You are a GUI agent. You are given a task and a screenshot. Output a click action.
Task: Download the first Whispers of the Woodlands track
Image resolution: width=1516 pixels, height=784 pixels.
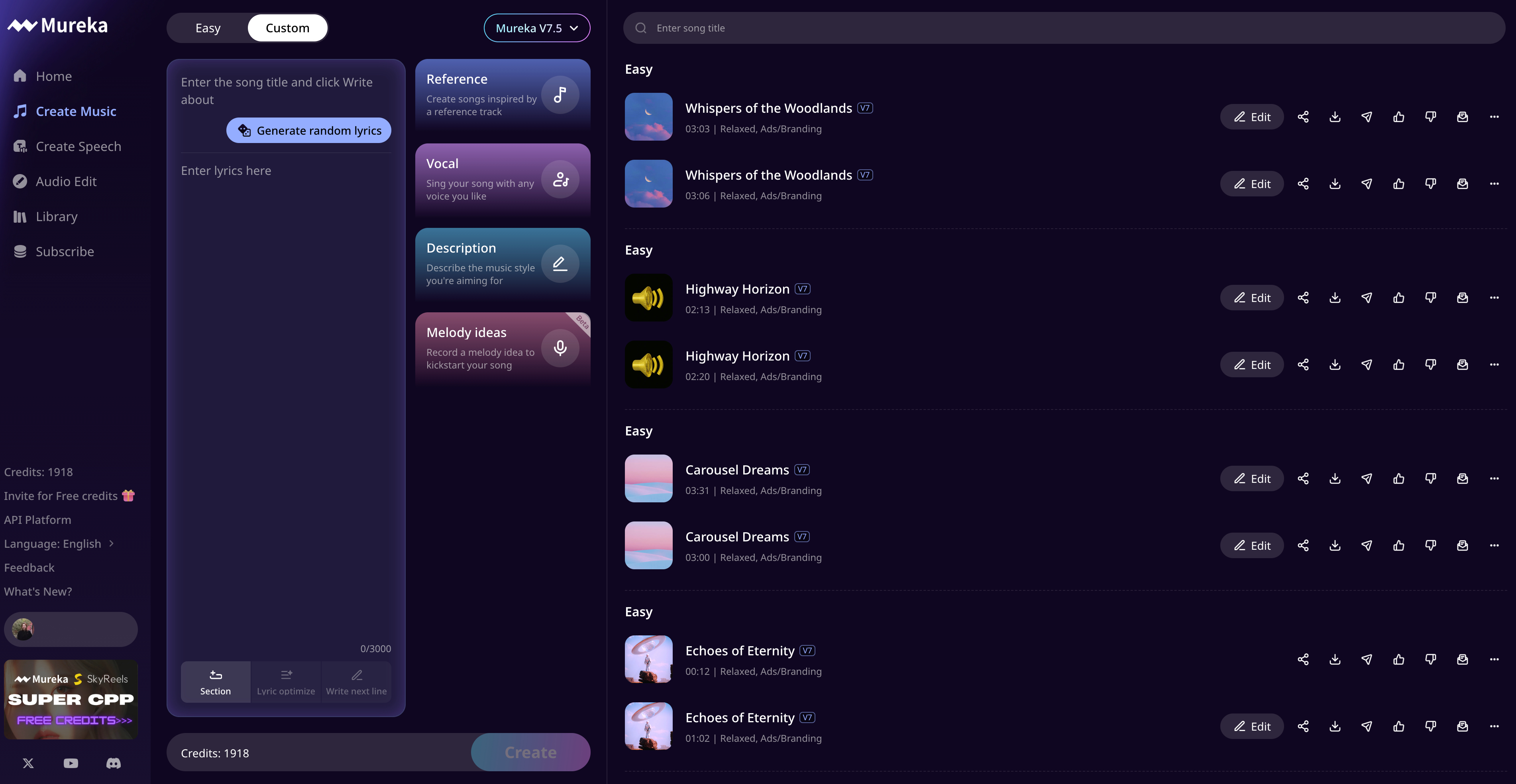1334,116
